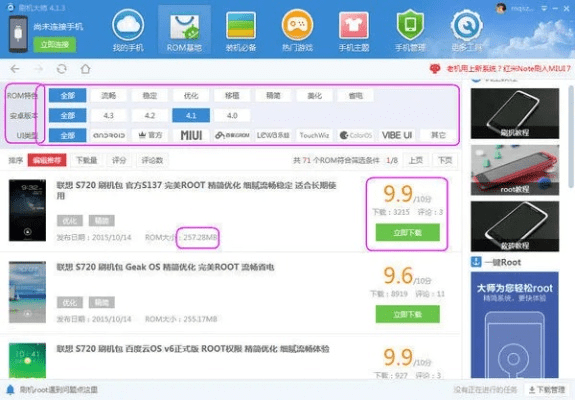Image resolution: width=575 pixels, height=400 pixels.
Task: Select Android version 4.2 filter
Action: (x=150, y=115)
